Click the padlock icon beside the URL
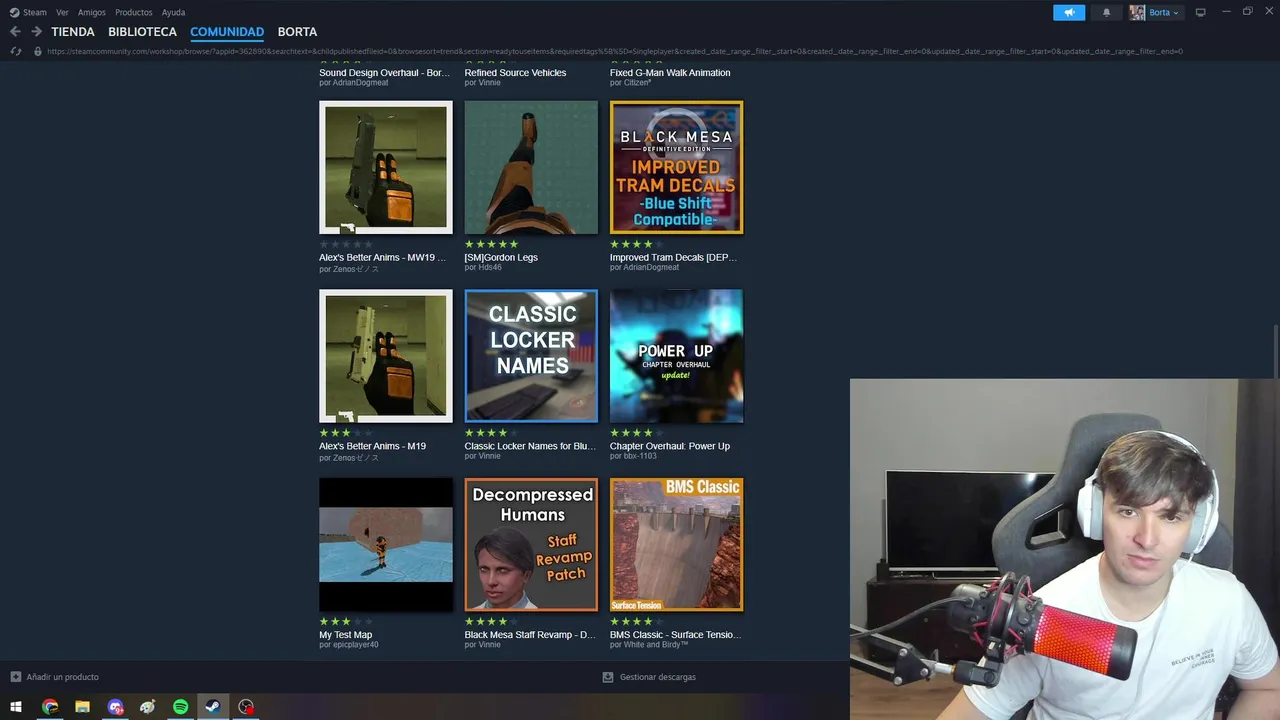 [38, 51]
